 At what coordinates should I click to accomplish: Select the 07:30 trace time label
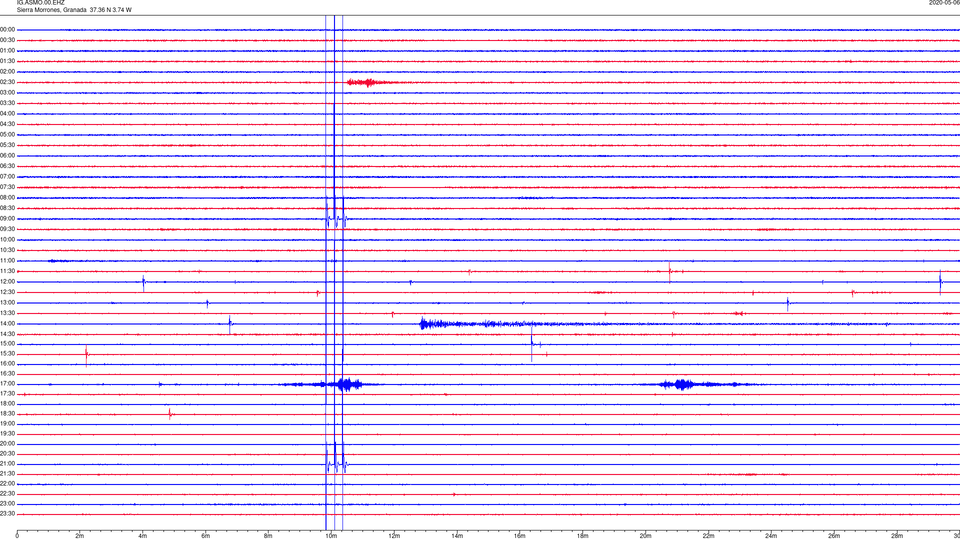[7, 187]
